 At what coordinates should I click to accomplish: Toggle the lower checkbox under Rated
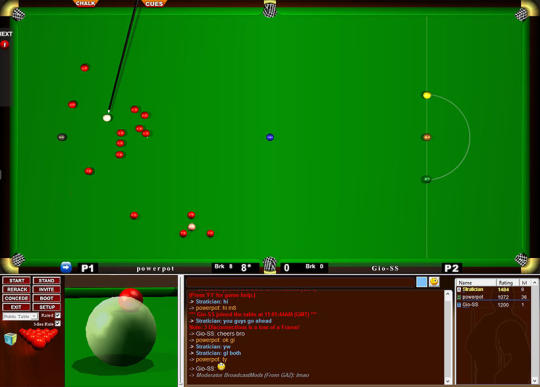point(58,323)
